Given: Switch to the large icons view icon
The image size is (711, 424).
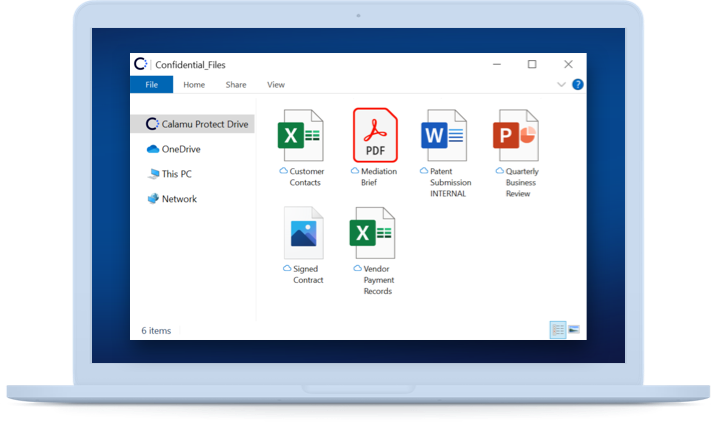Looking at the screenshot, I should tap(574, 329).
